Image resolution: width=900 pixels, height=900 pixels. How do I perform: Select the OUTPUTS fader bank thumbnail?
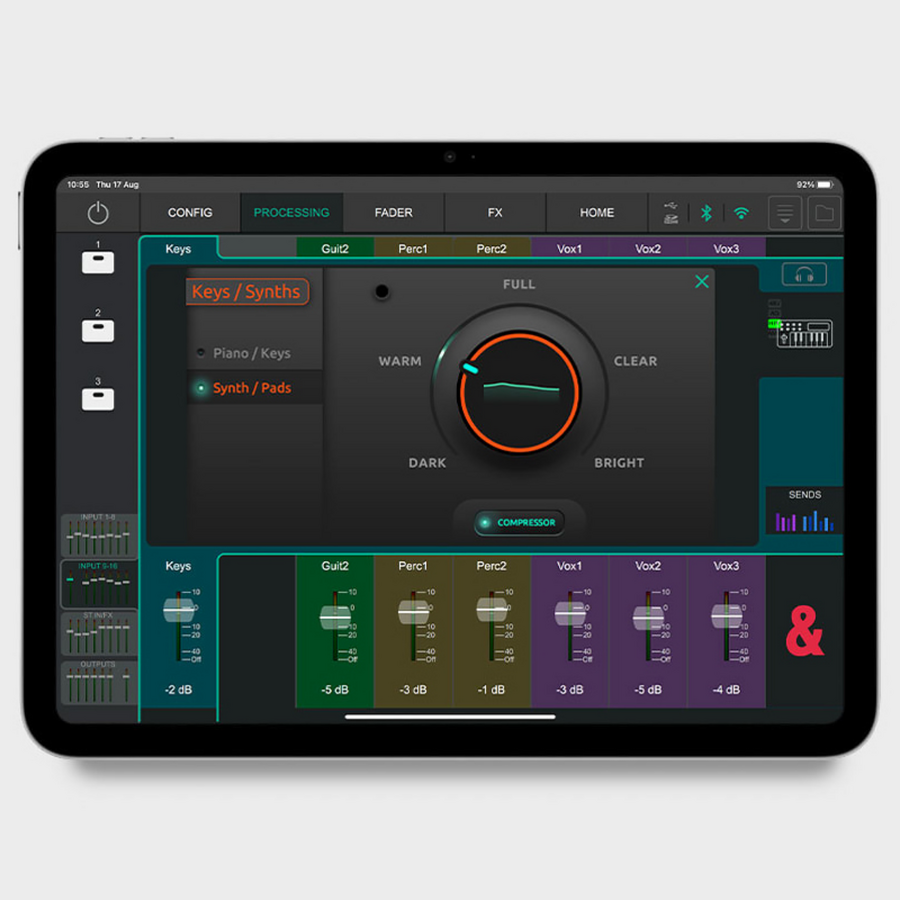[98, 683]
